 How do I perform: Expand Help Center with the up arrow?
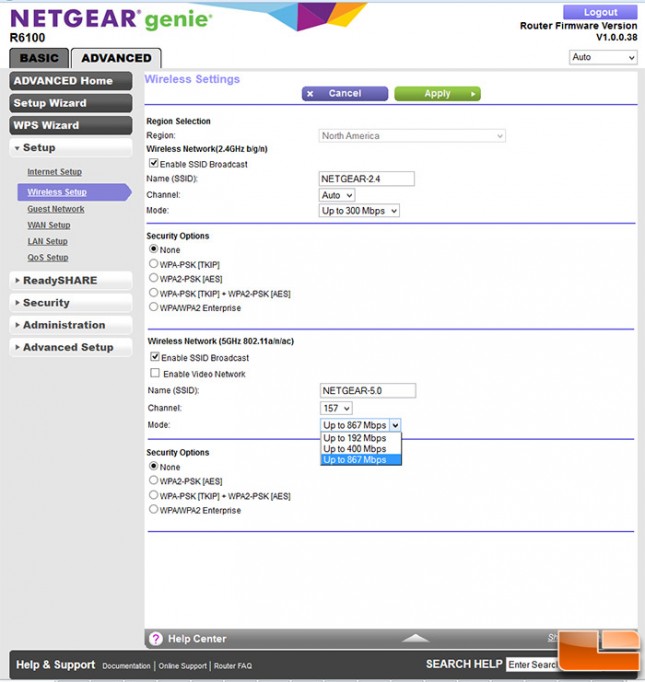pos(415,638)
